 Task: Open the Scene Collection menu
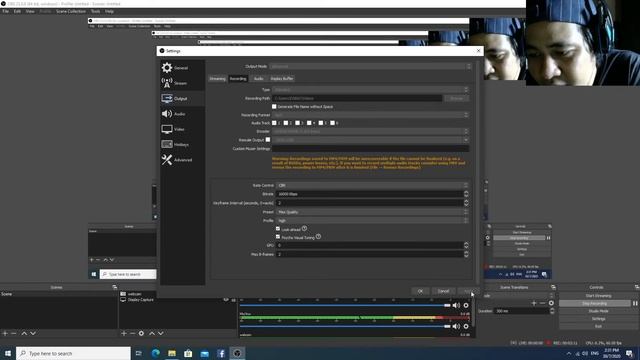[x=71, y=11]
